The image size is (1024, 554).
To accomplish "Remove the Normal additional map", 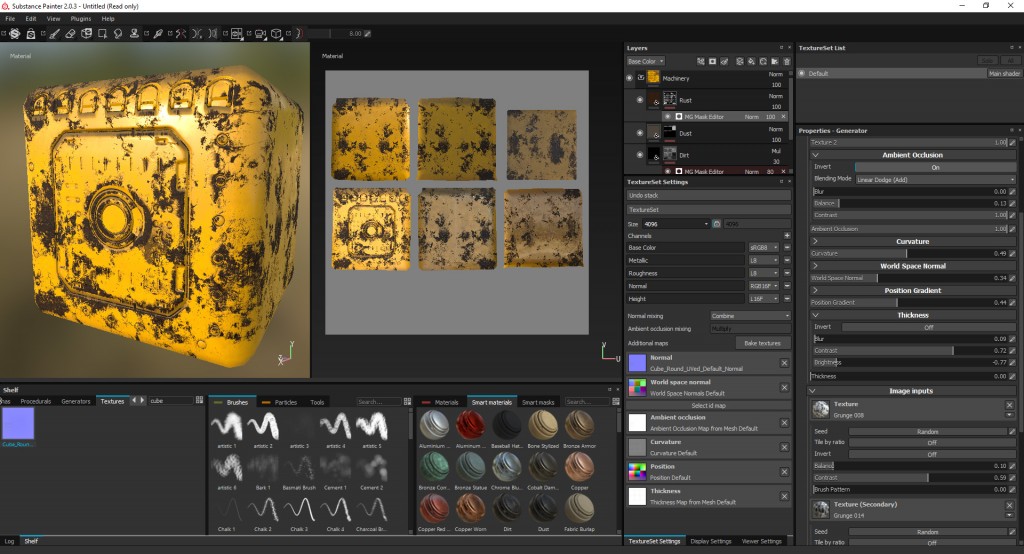I will [x=784, y=363].
